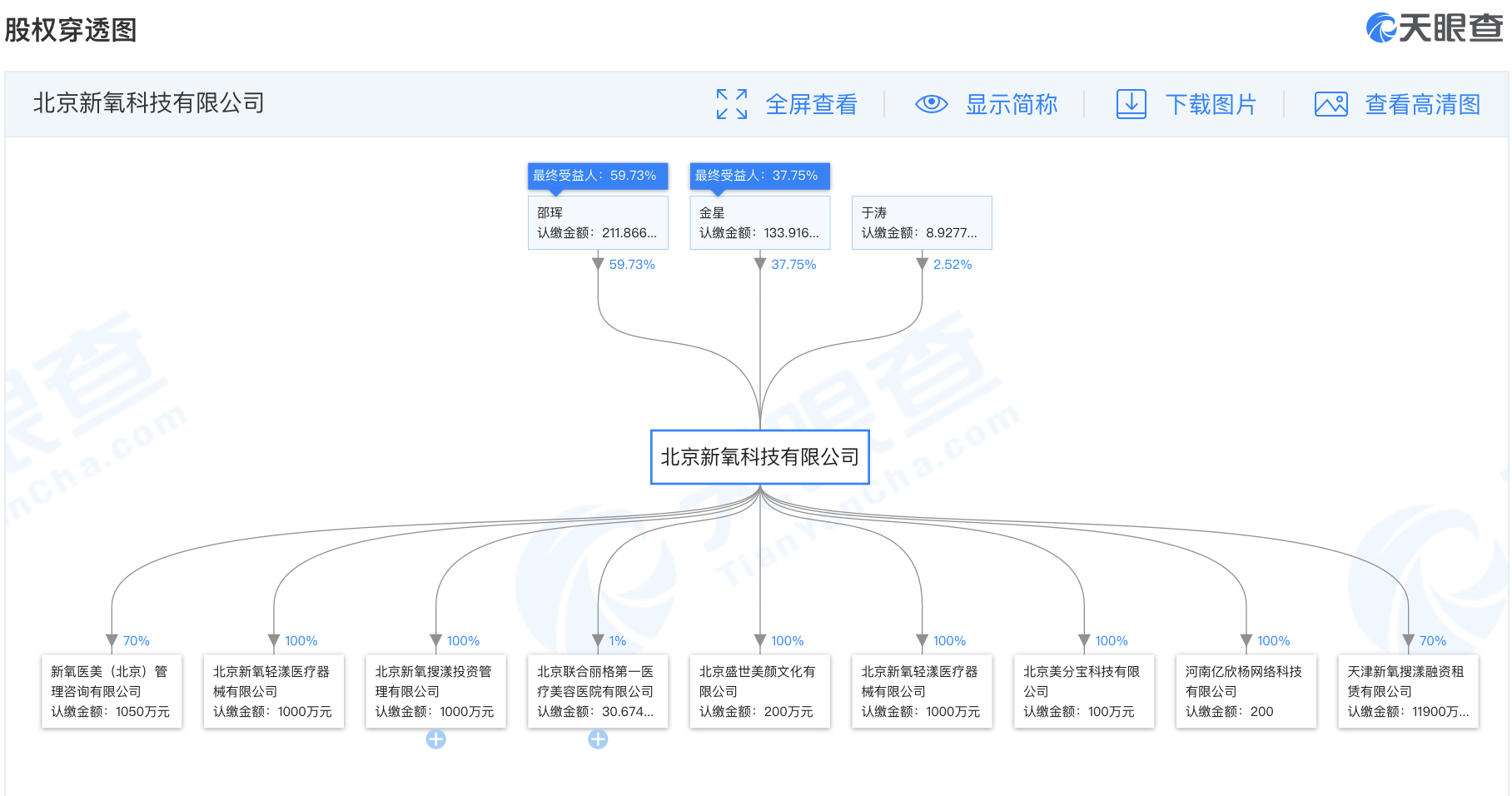Viewport: 1512px width, 796px height.
Task: Click the 天眼查 logo in the top-right corner
Action: [x=1434, y=27]
